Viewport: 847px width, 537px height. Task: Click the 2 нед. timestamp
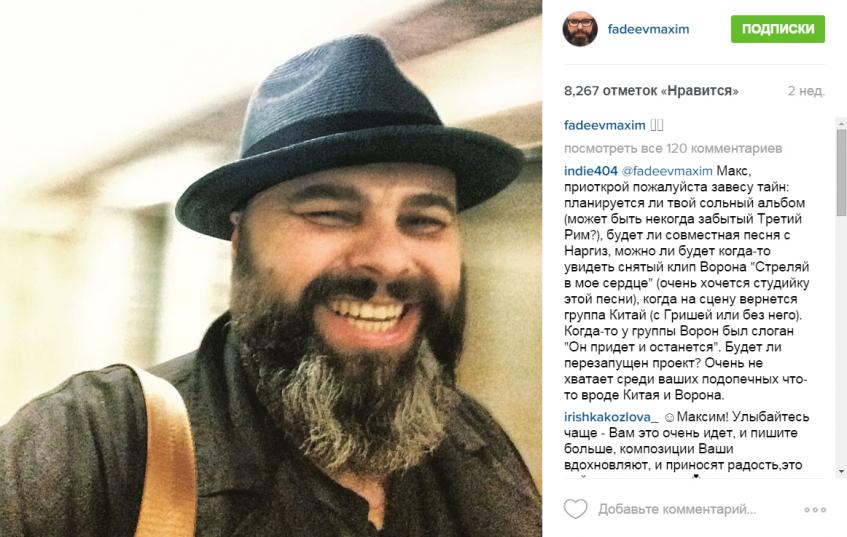(x=805, y=91)
